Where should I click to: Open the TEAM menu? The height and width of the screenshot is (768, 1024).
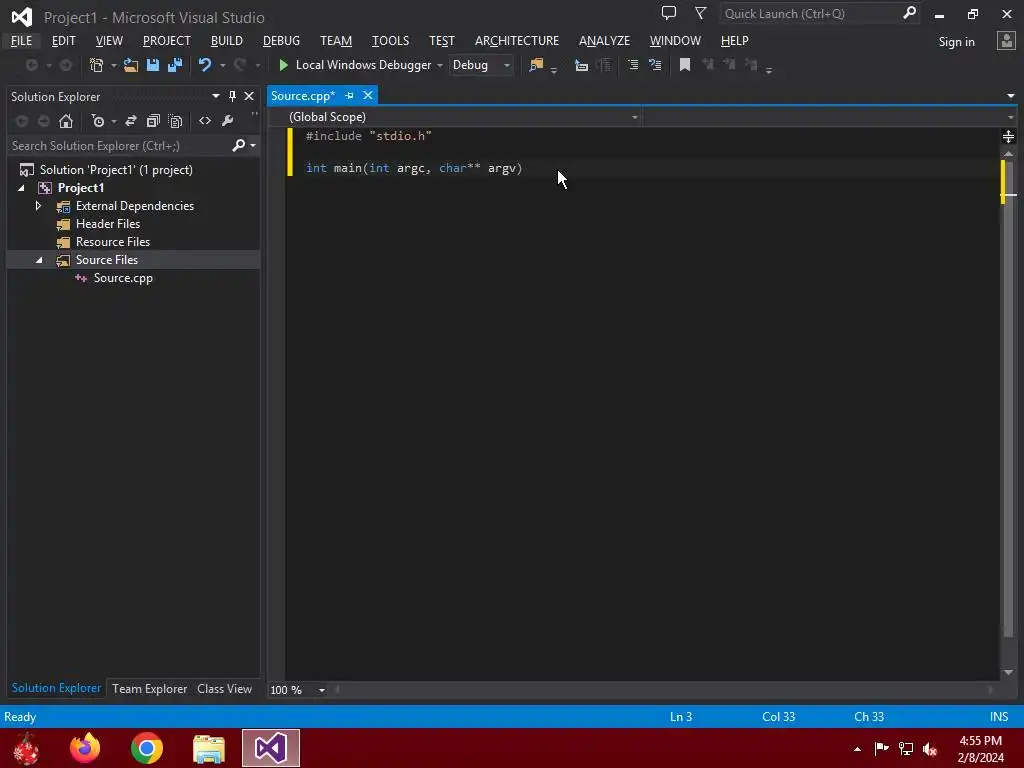[x=336, y=40]
